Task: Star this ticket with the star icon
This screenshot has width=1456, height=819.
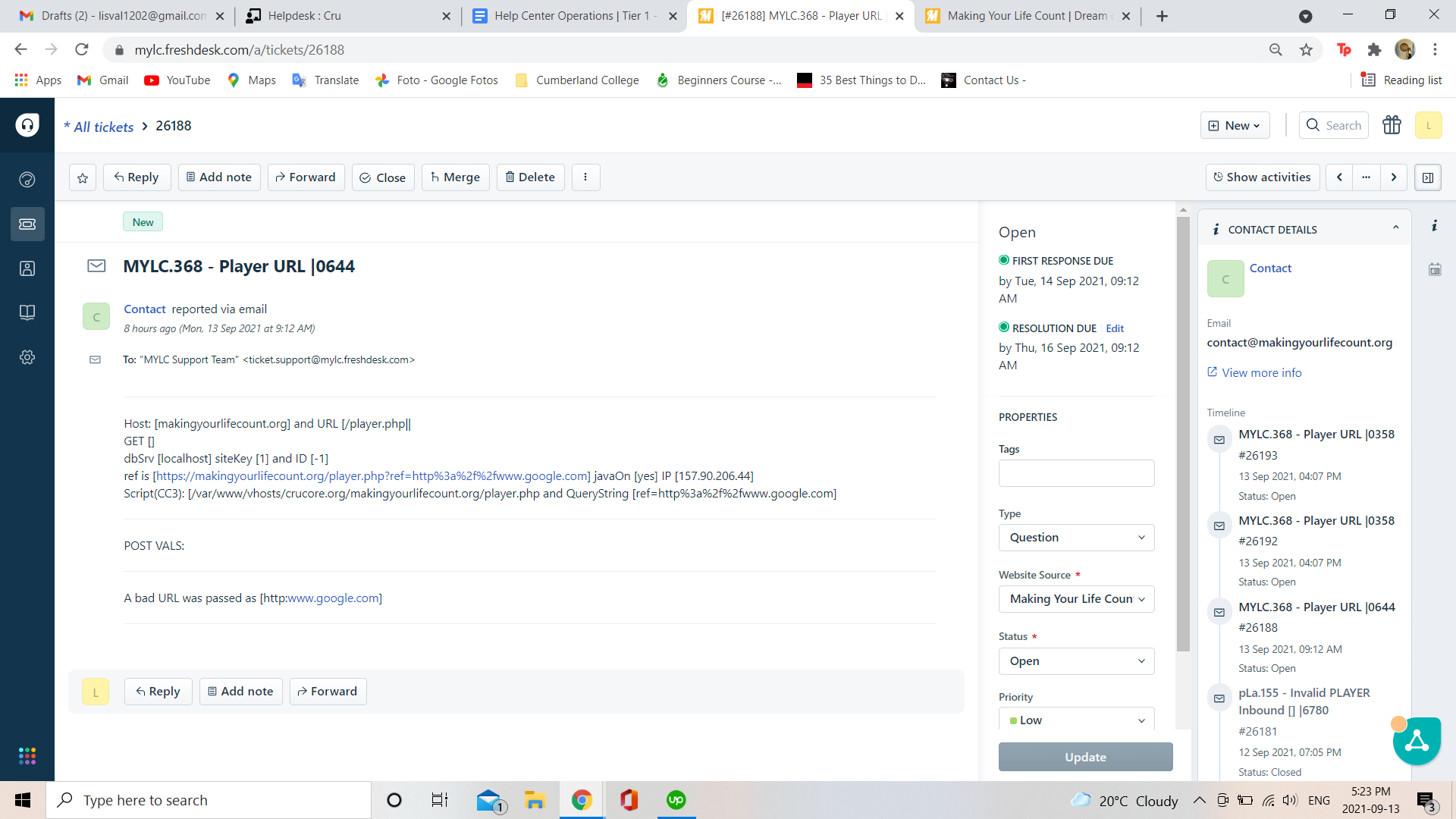Action: tap(83, 177)
